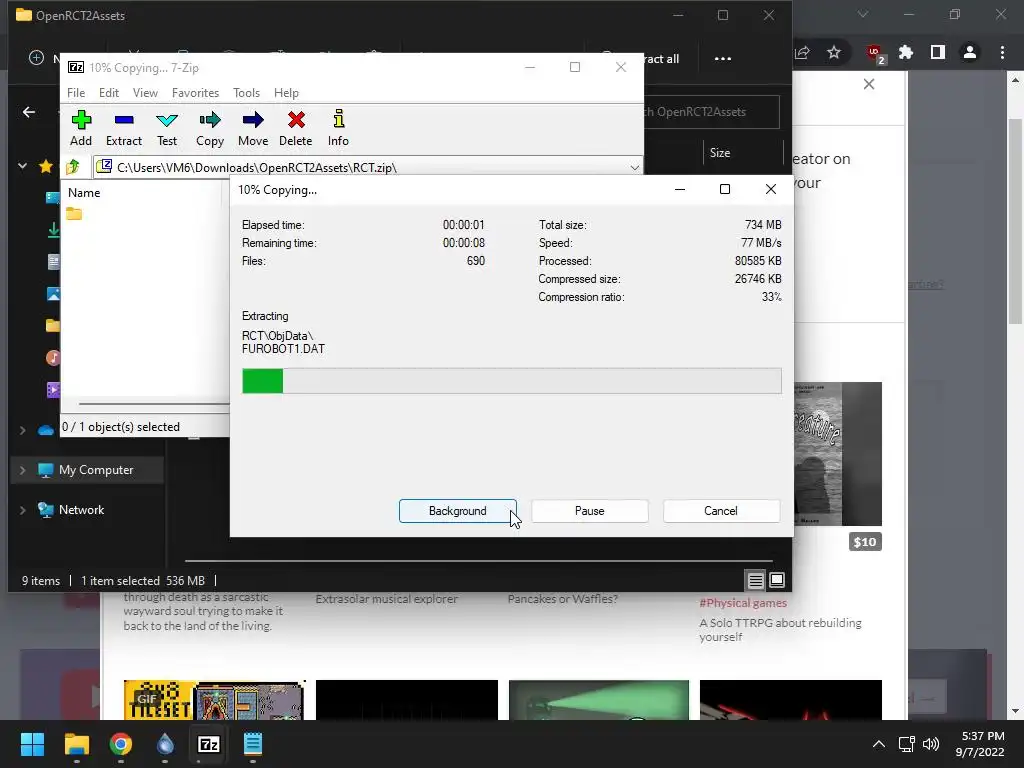Select My Computer in Explorer sidebar
Screen dimensions: 1024x768
pyautogui.click(x=96, y=470)
